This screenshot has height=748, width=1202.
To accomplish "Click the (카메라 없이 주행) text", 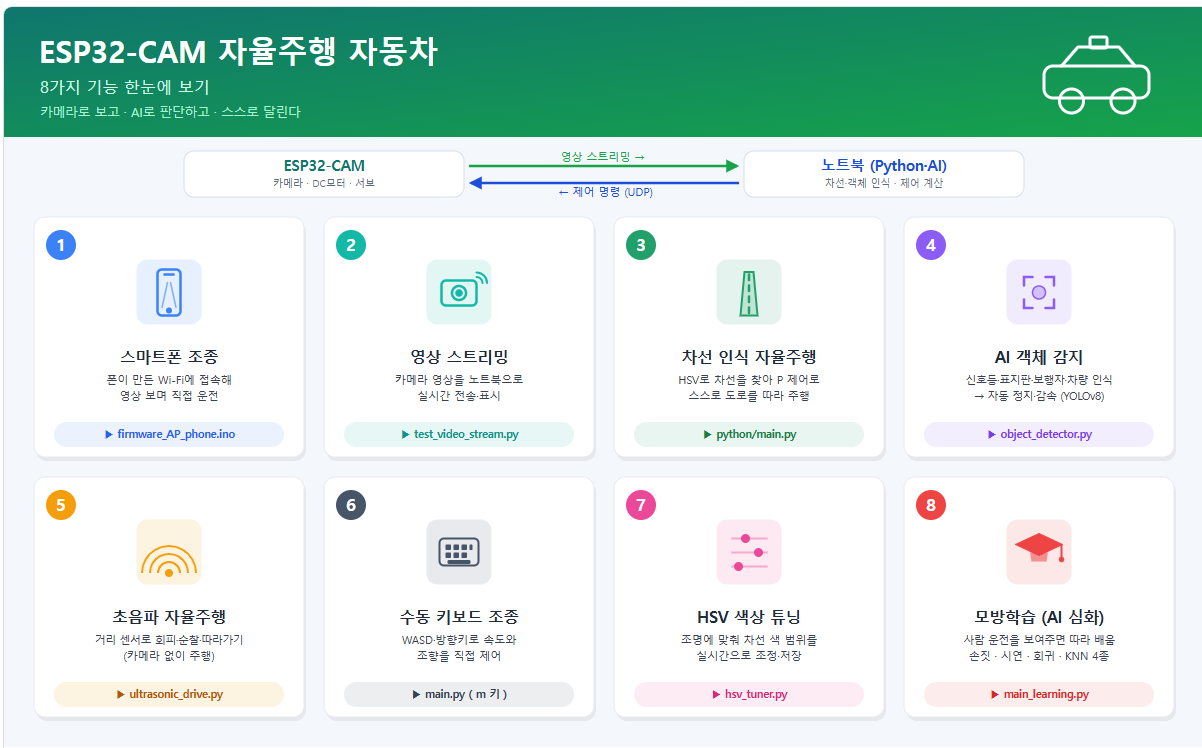I will [169, 656].
